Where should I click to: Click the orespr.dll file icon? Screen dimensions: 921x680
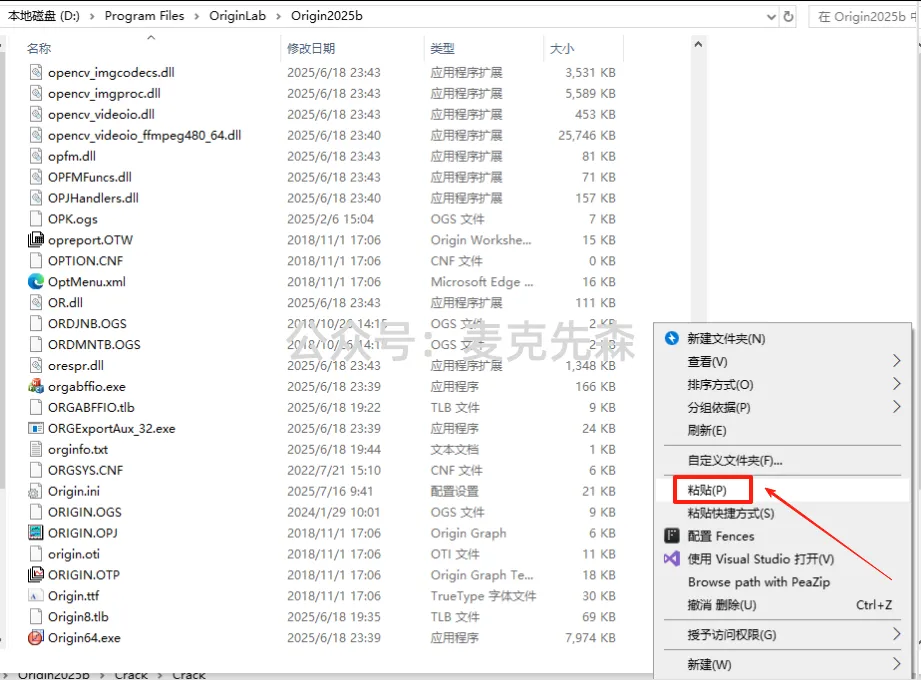(x=36, y=365)
